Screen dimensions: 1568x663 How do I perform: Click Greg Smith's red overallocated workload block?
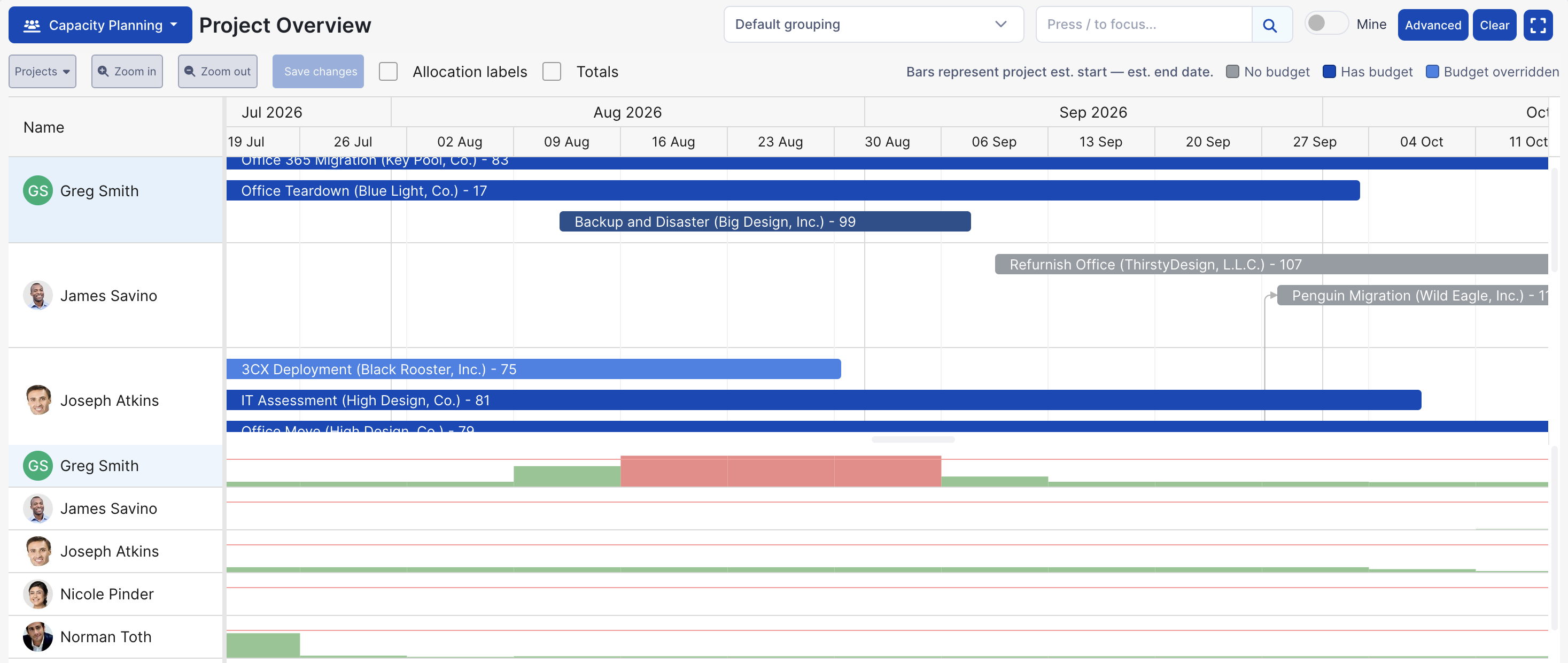(x=781, y=471)
